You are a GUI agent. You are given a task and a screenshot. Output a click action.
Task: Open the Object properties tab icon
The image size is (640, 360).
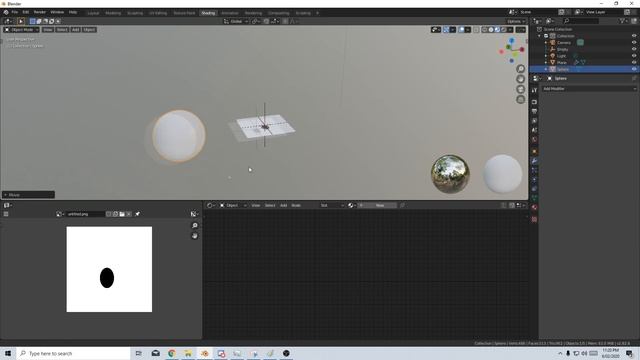point(534,151)
